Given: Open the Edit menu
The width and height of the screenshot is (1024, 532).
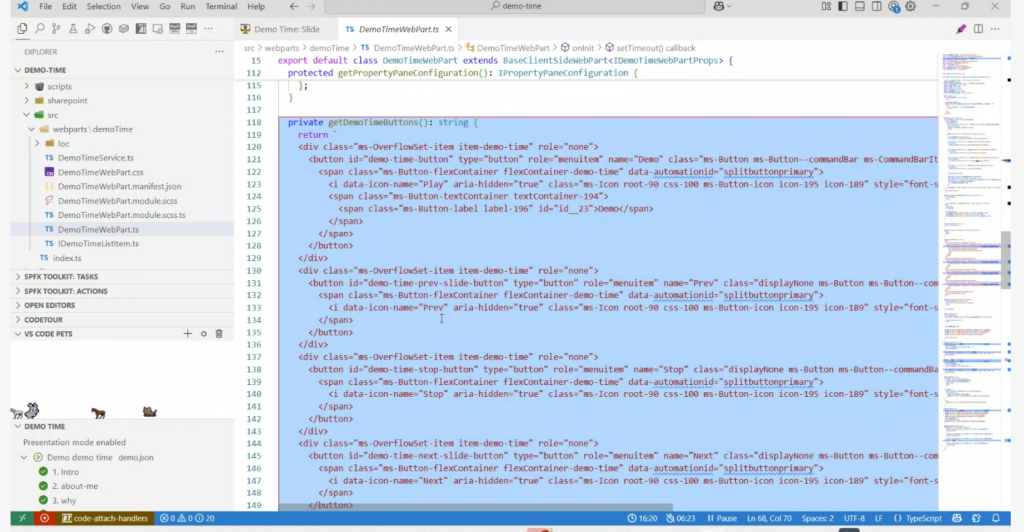Looking at the screenshot, I should 69,6.
